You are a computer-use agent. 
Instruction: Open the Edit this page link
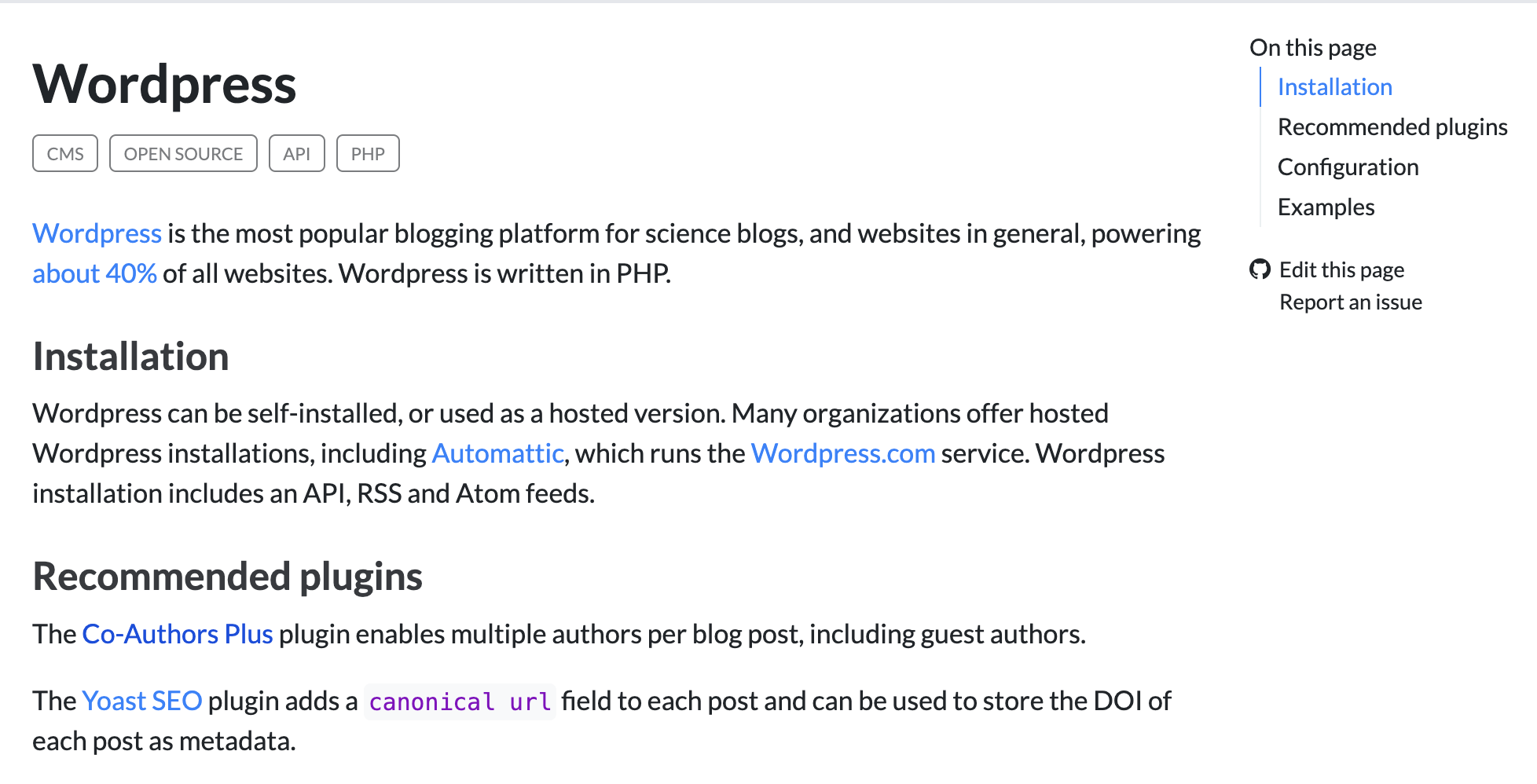click(1341, 270)
